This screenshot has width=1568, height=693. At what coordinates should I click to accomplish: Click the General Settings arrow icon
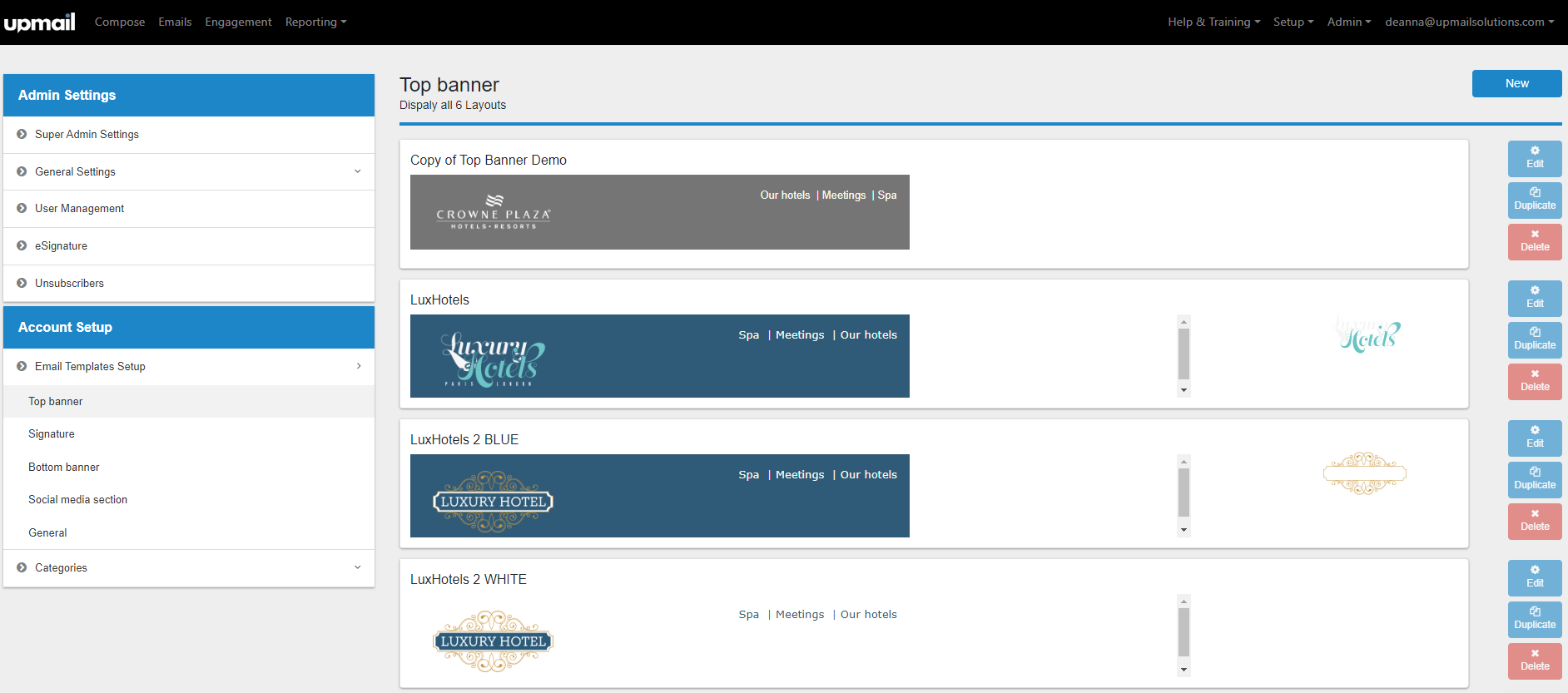[x=22, y=171]
